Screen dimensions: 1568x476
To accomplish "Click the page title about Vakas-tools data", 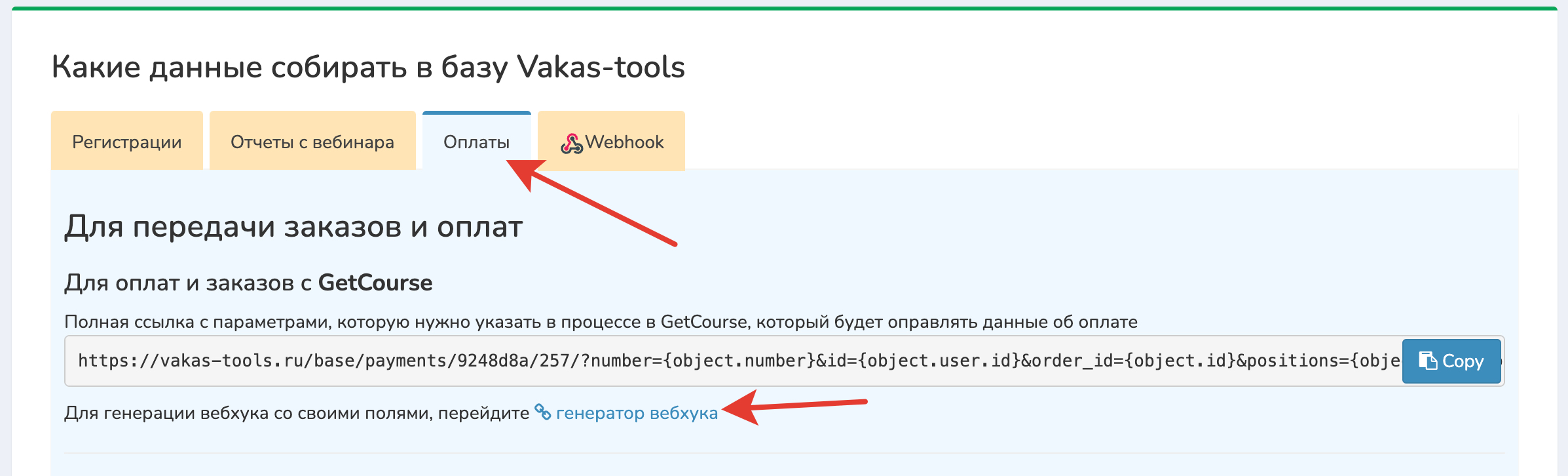I will [x=367, y=67].
